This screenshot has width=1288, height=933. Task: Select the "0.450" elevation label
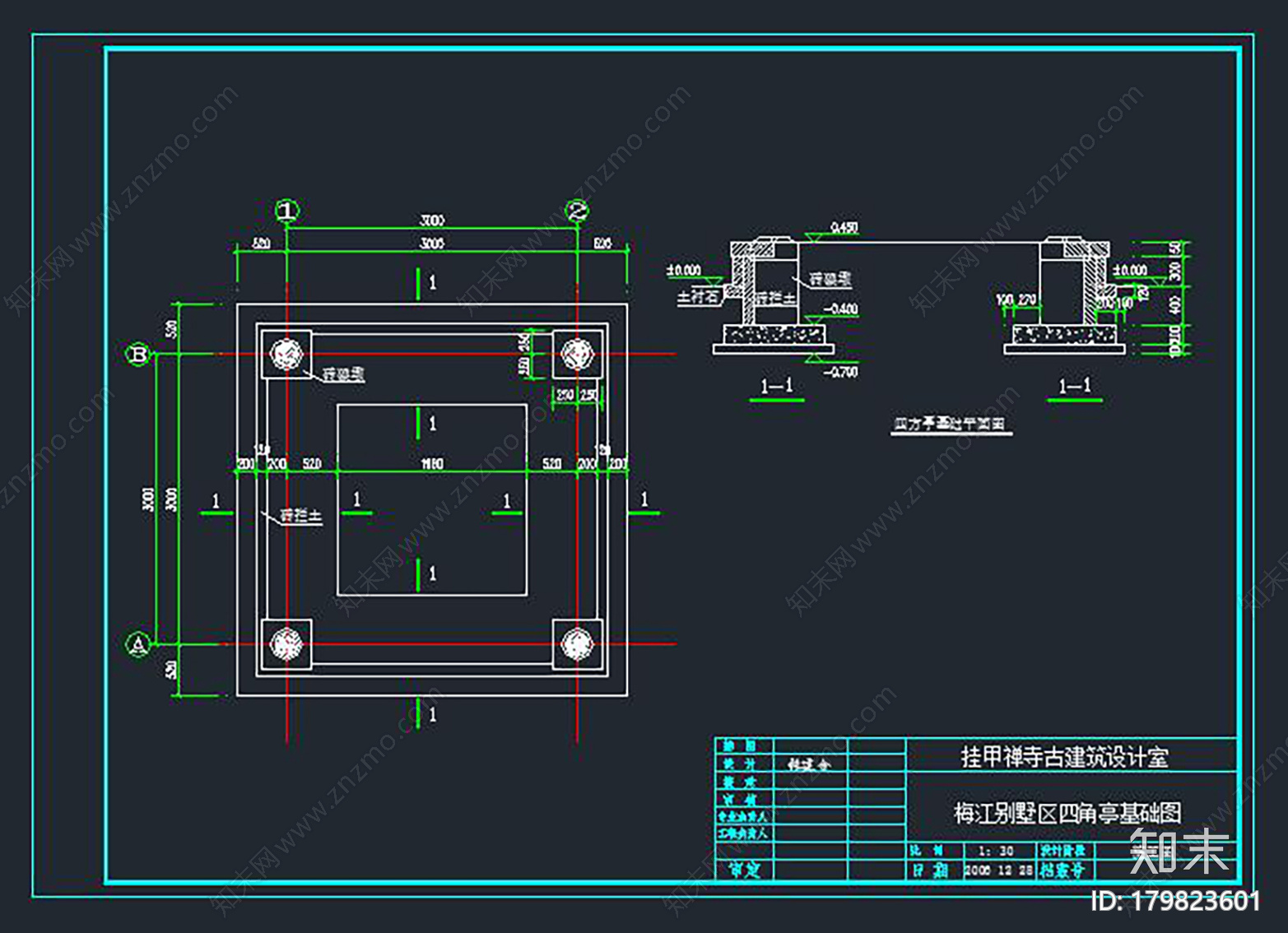(845, 228)
